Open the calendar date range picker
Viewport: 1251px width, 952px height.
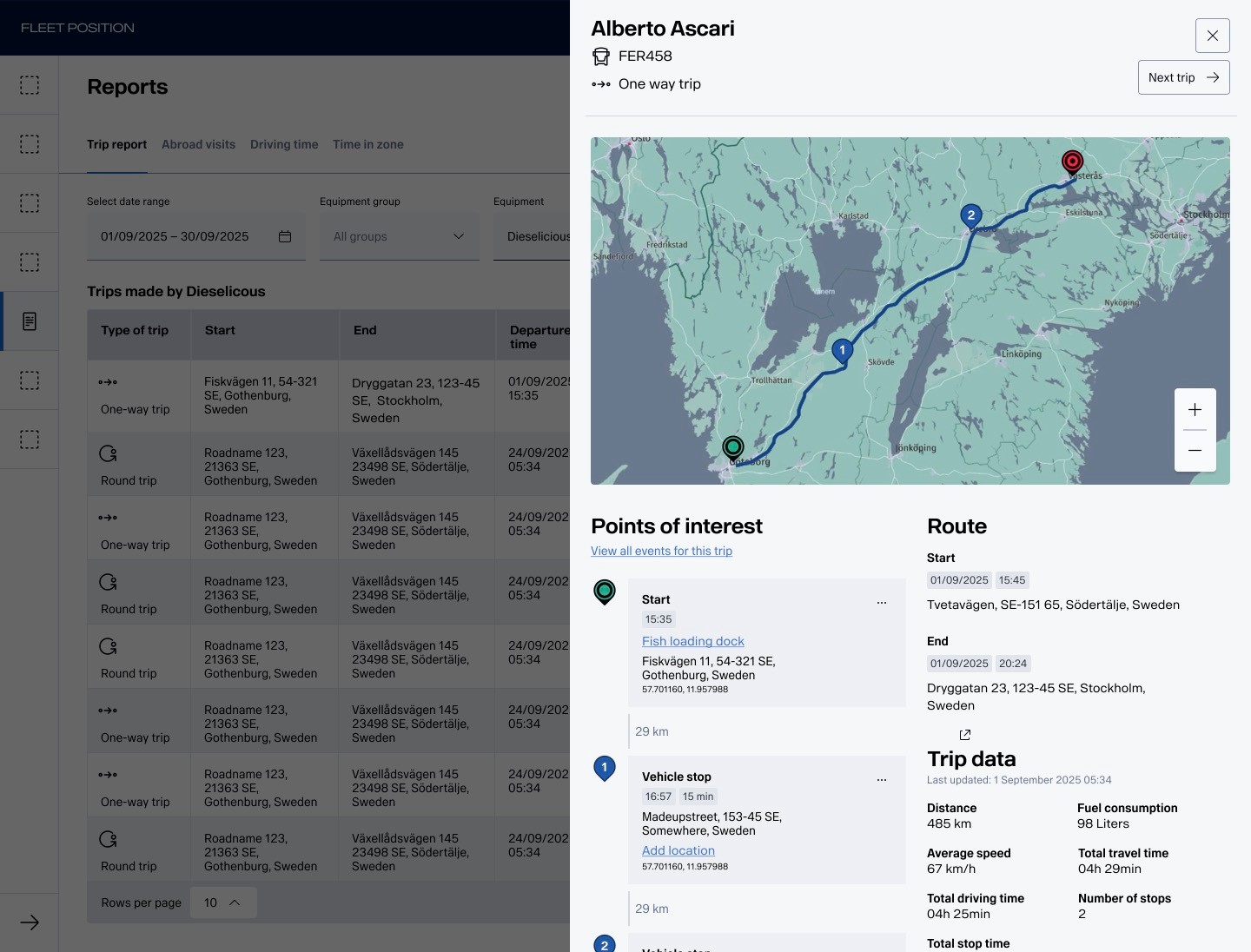tap(285, 236)
